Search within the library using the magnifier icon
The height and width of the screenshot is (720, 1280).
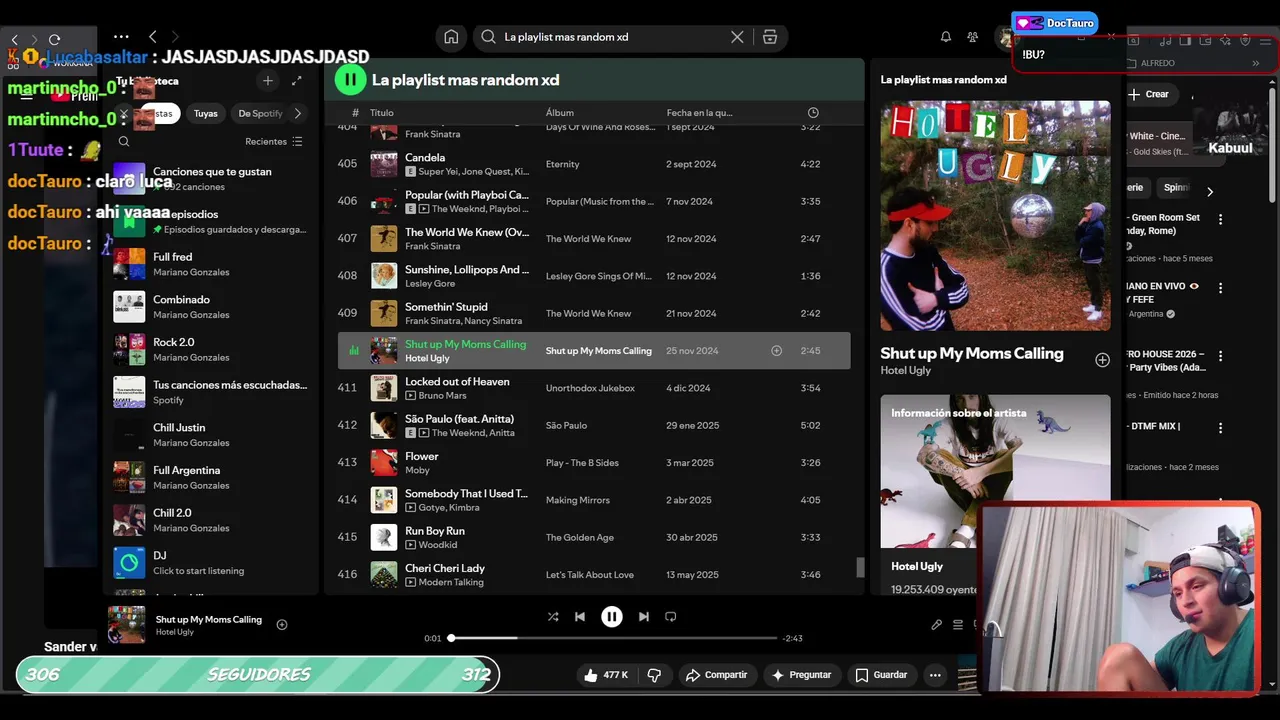tap(124, 142)
